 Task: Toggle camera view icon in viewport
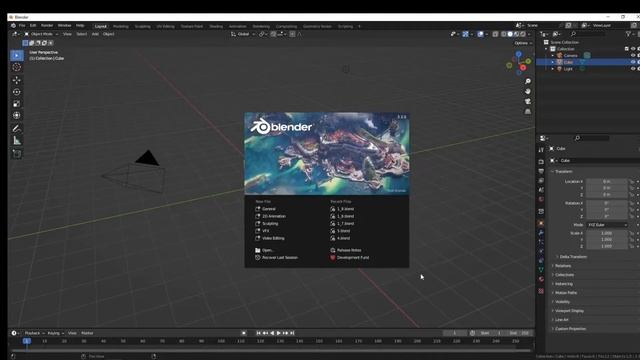[528, 101]
